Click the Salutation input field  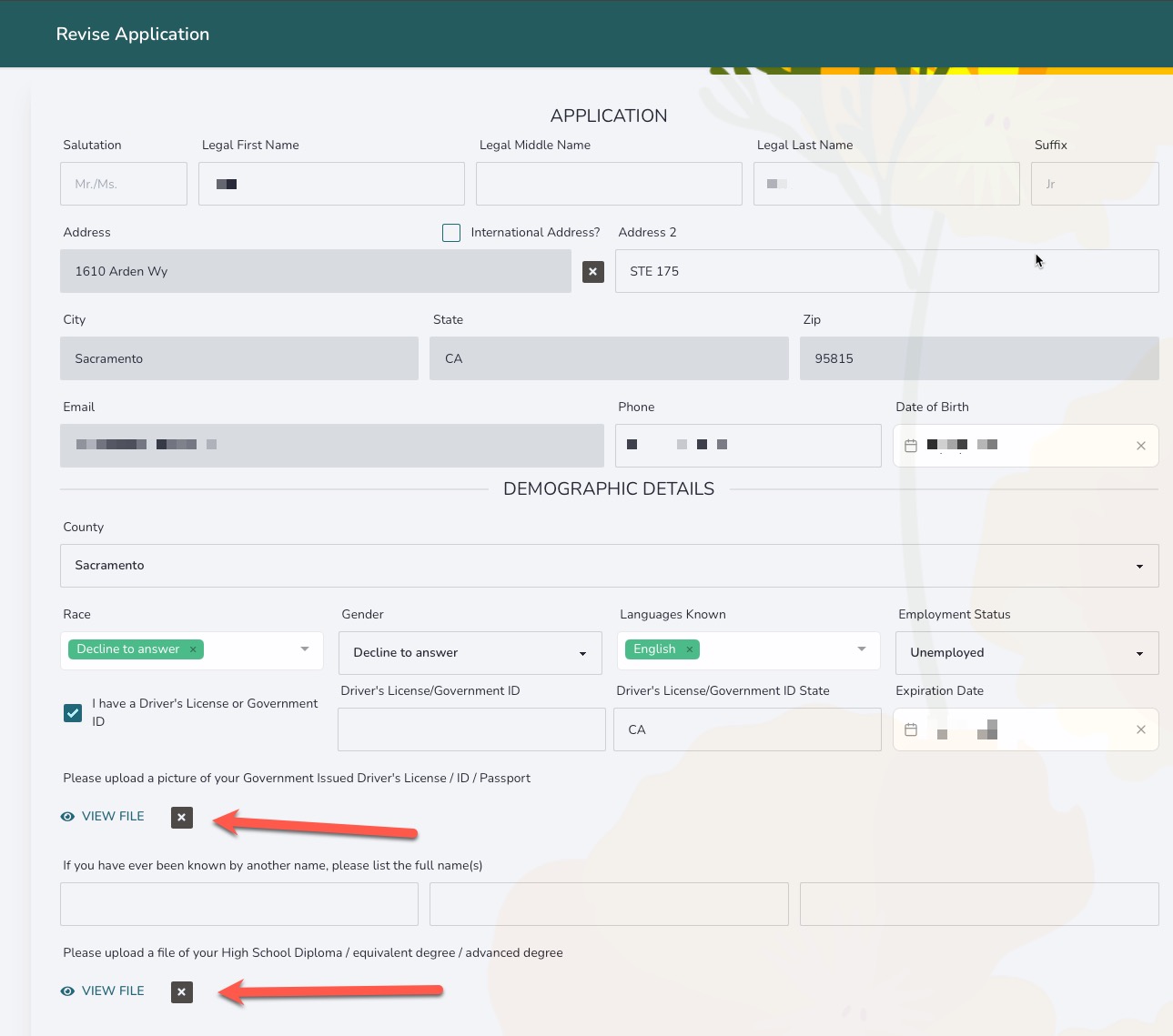[124, 184]
